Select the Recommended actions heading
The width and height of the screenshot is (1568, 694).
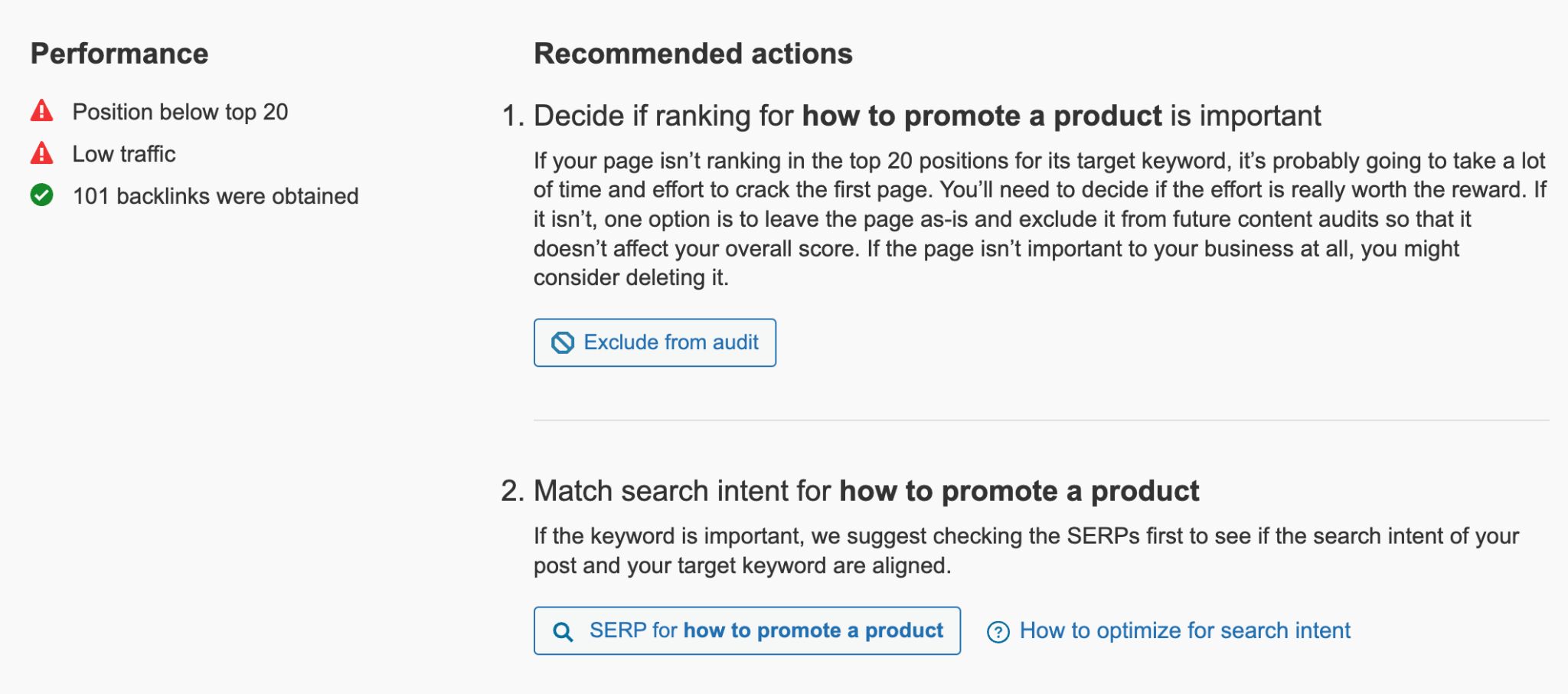tap(693, 54)
